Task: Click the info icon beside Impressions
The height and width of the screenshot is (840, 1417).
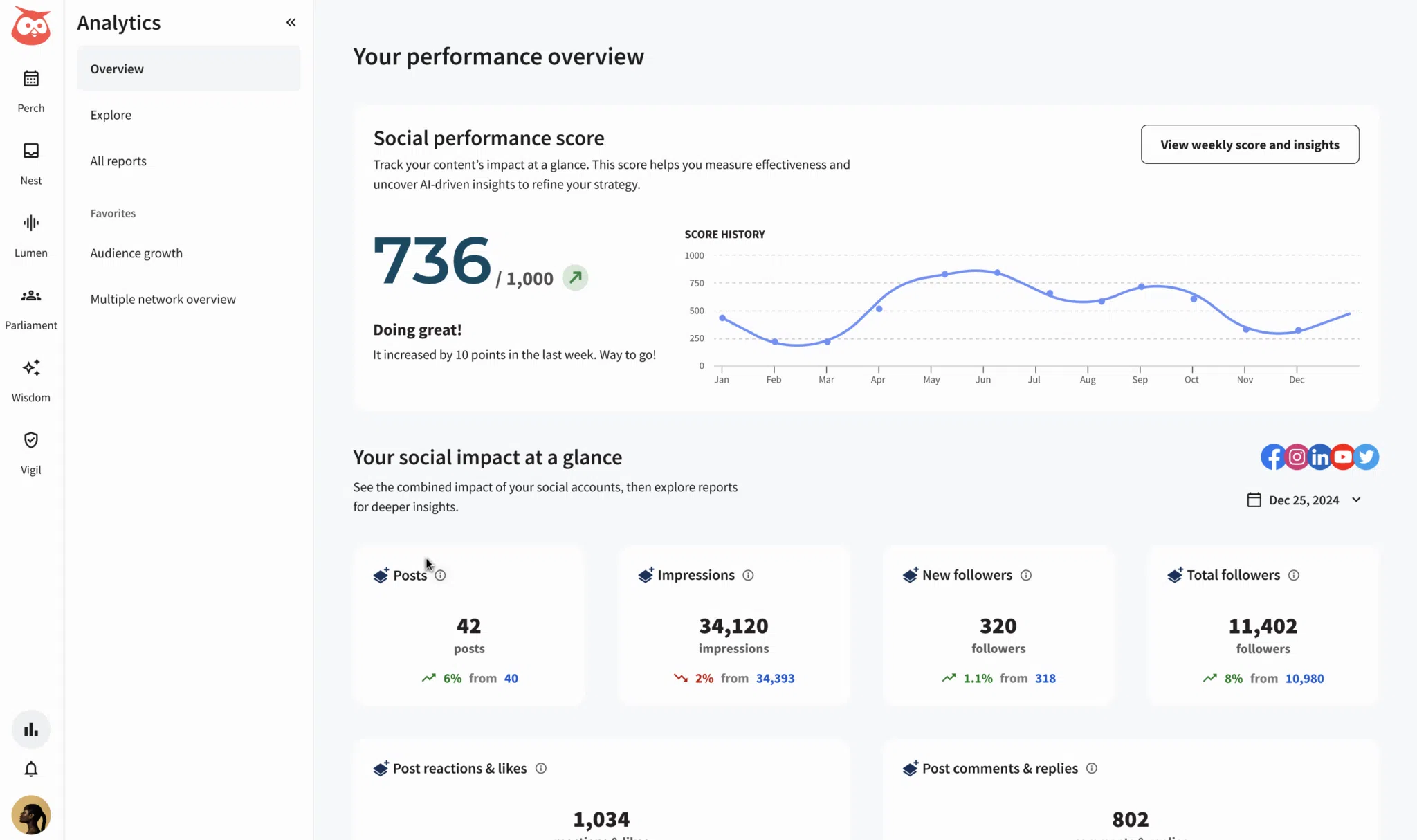Action: pyautogui.click(x=748, y=575)
